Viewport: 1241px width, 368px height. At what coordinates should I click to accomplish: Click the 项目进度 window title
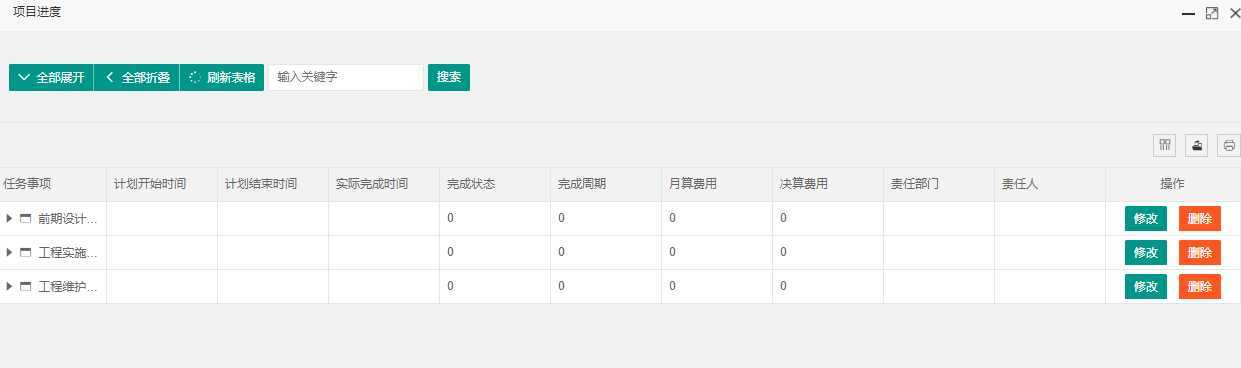point(37,12)
